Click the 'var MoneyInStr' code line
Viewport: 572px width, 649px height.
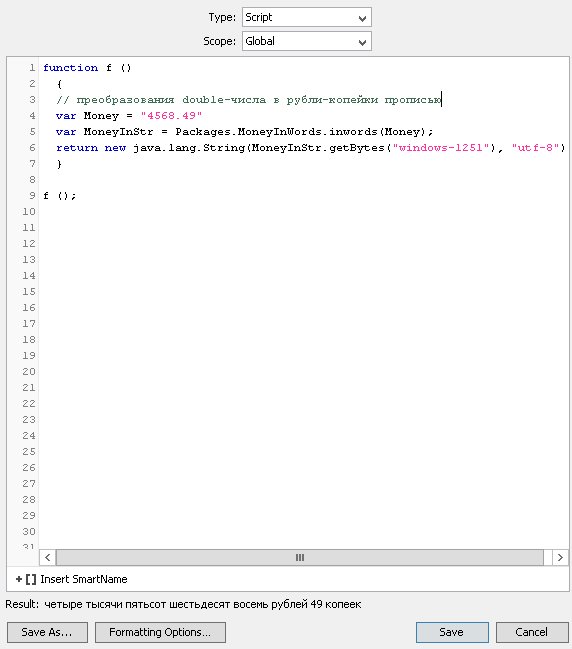[245, 132]
